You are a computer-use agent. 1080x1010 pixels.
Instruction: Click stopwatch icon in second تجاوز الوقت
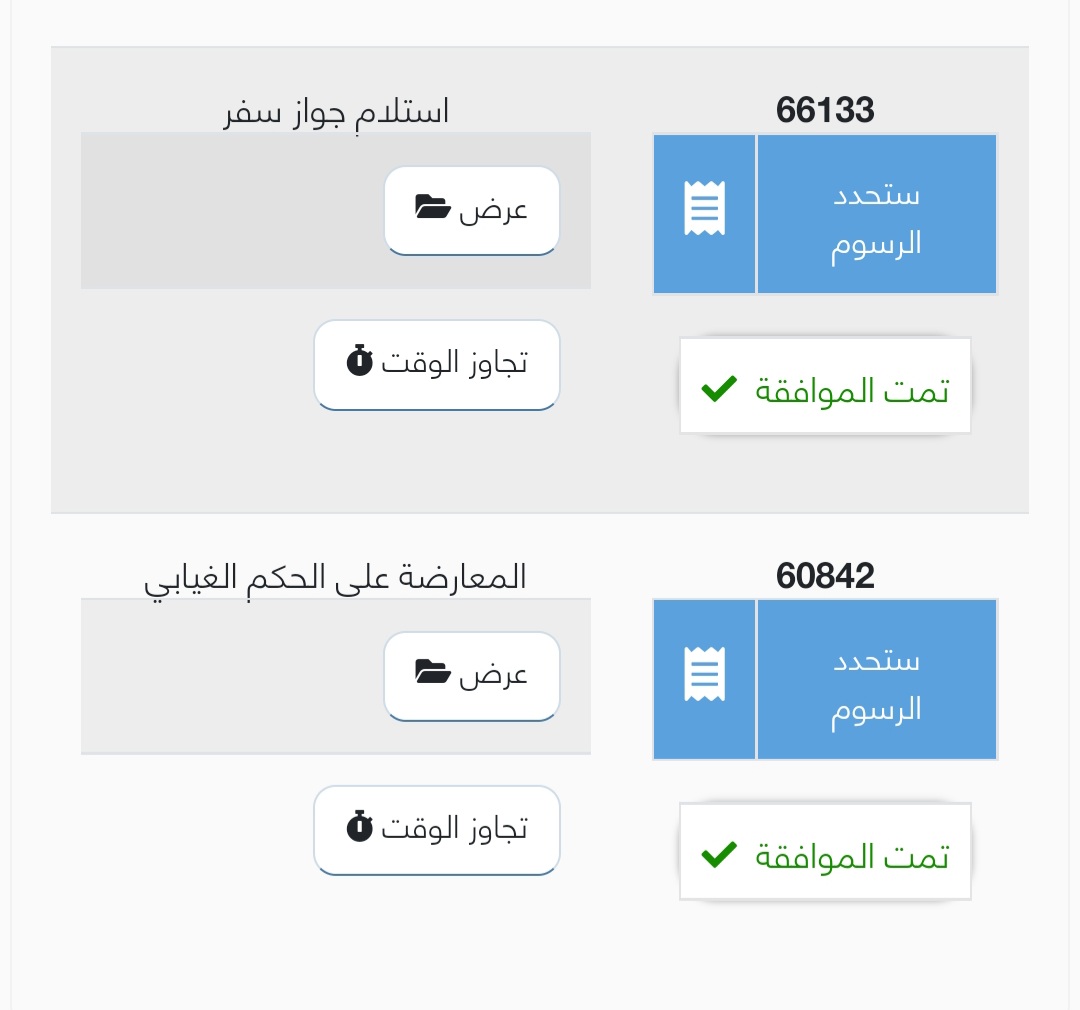(360, 825)
